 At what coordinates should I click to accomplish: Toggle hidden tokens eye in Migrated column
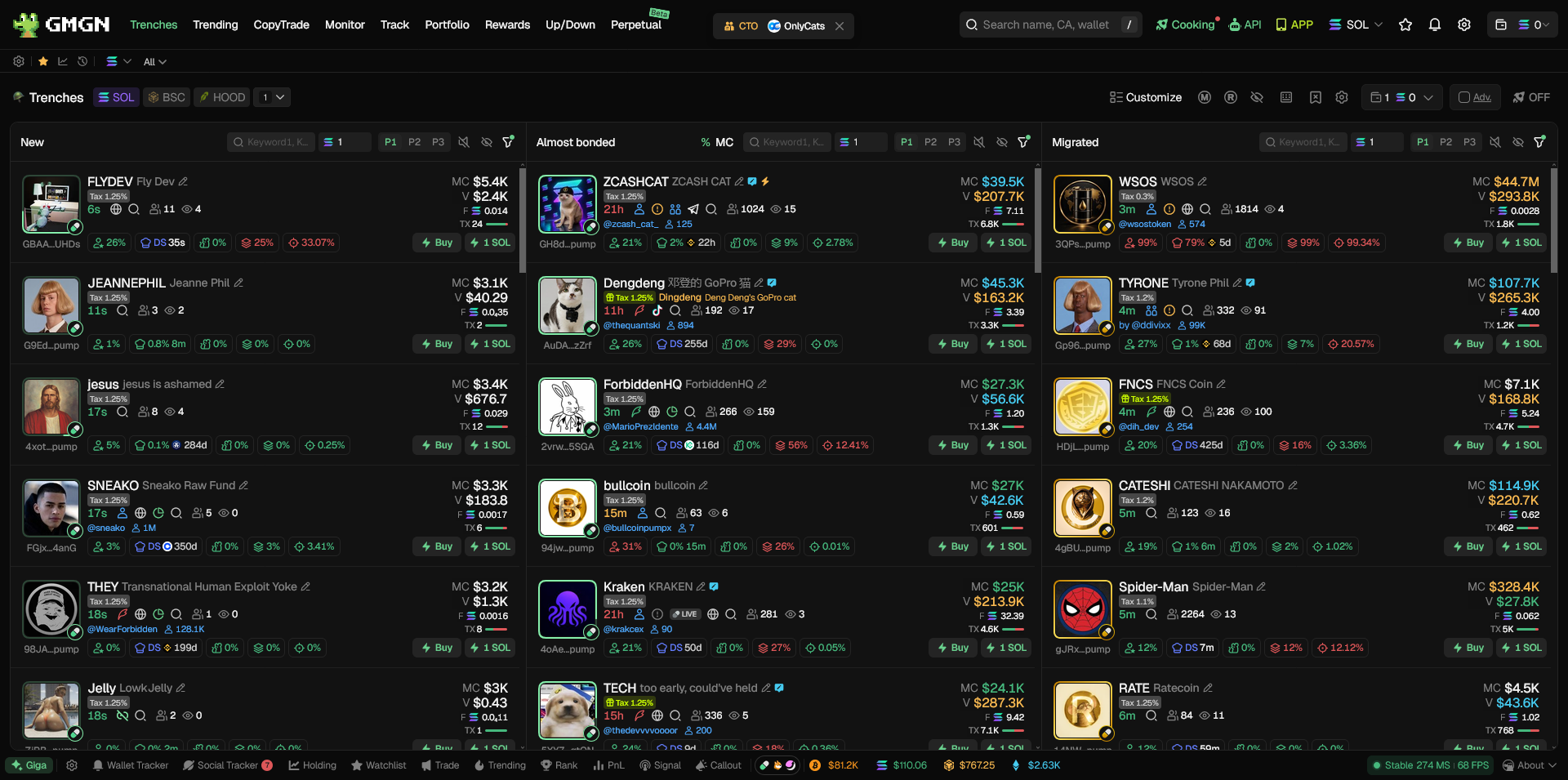coord(1518,142)
